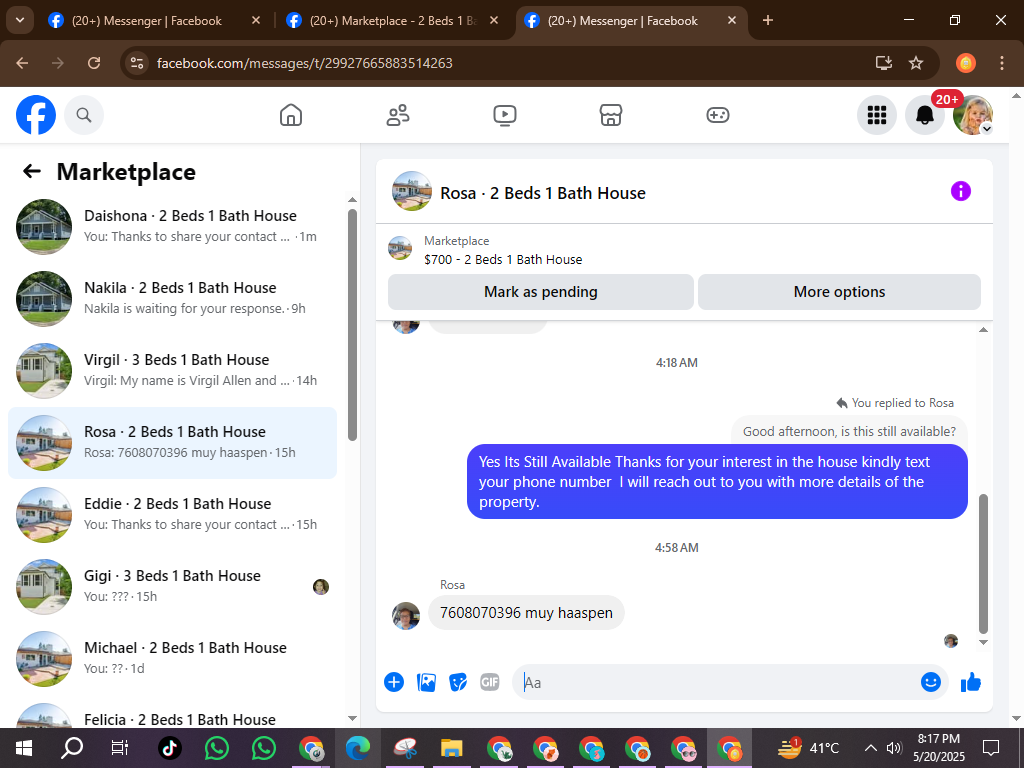Click More options button
Viewport: 1024px width, 768px height.
[839, 292]
